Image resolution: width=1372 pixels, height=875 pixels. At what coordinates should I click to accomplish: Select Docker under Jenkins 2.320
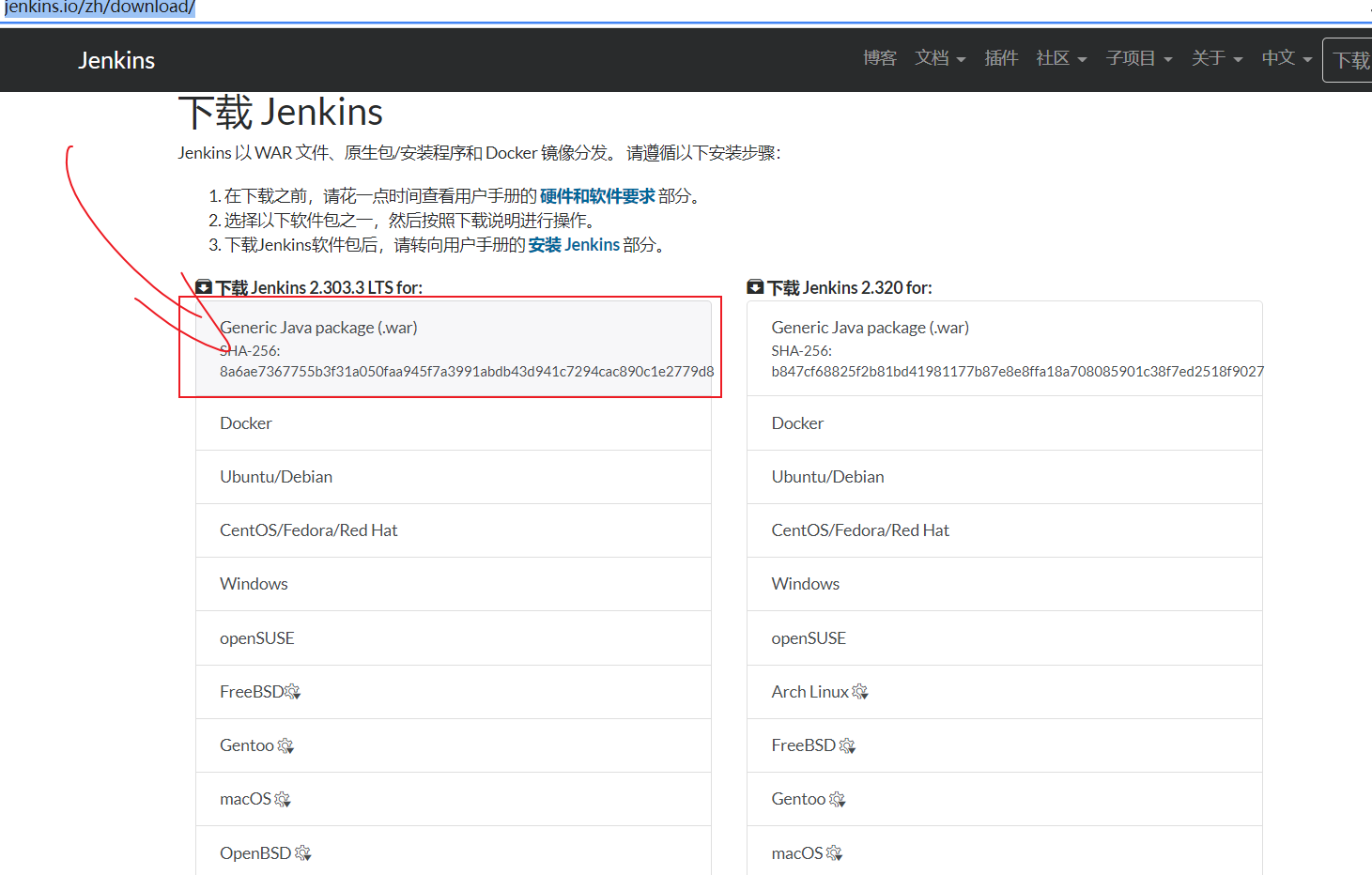pyautogui.click(x=1005, y=423)
